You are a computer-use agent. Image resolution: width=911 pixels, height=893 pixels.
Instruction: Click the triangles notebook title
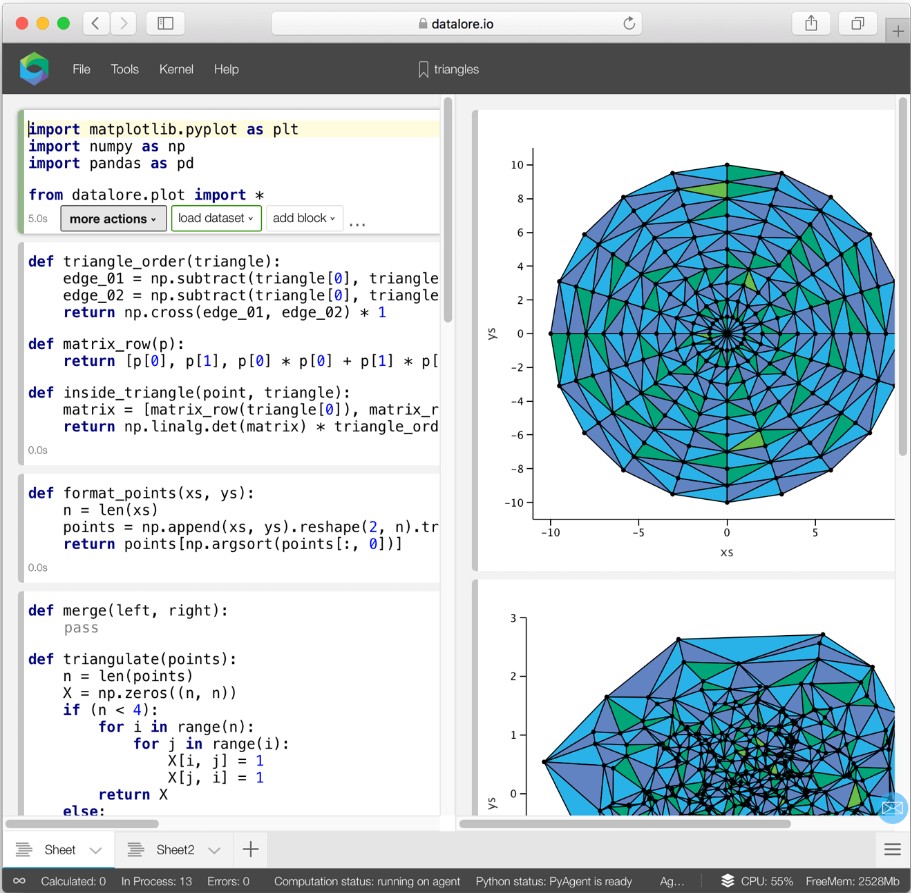[x=456, y=69]
